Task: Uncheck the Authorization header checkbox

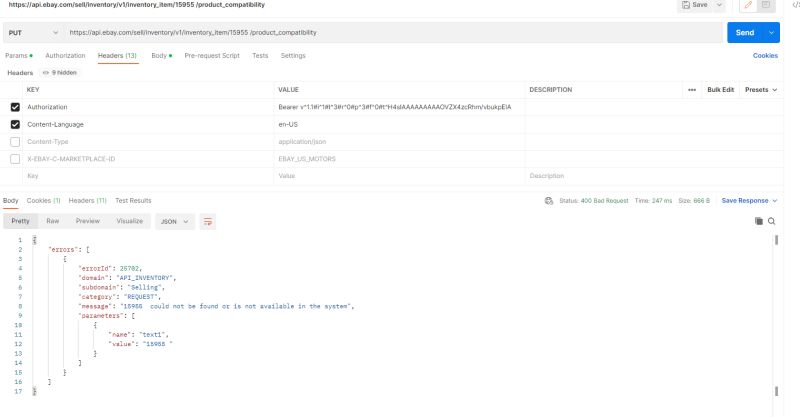Action: pyautogui.click(x=15, y=107)
